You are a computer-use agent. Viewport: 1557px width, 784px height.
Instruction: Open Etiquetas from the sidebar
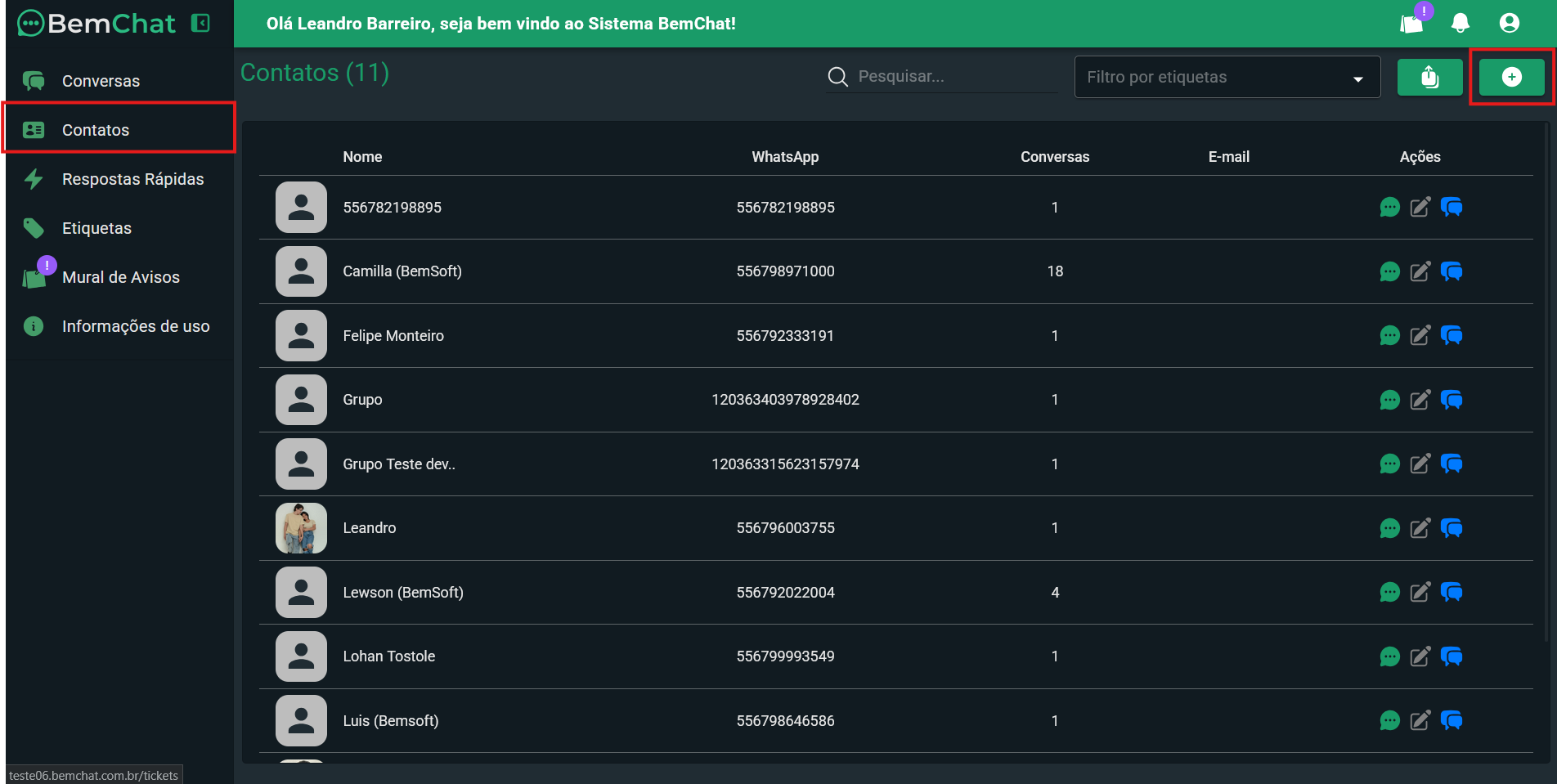coord(96,228)
